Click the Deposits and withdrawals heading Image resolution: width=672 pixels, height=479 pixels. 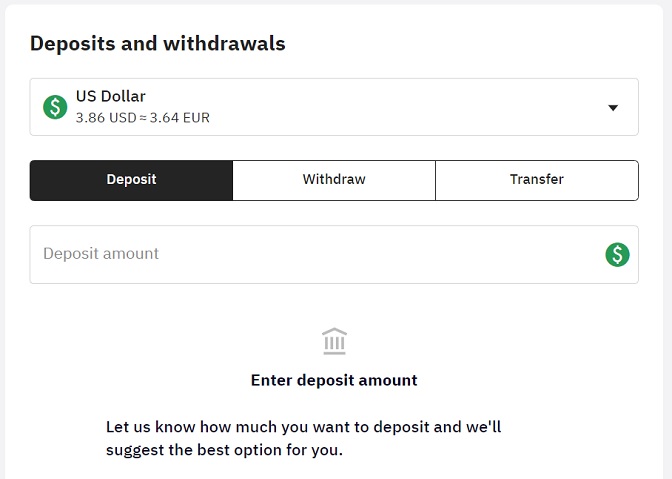[158, 43]
